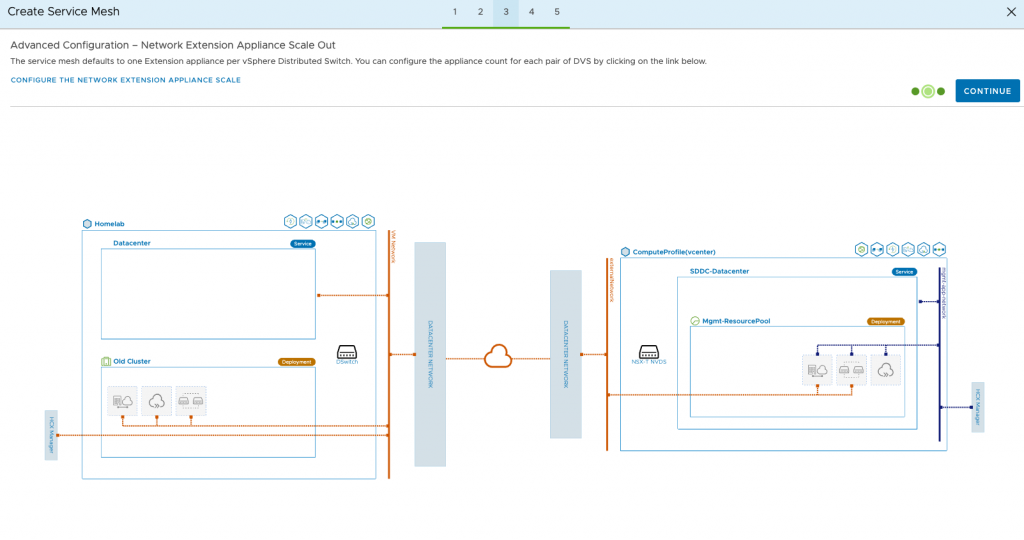Open Configure the Network Extension Appliance Scale link
The height and width of the screenshot is (540, 1024).
(125, 80)
